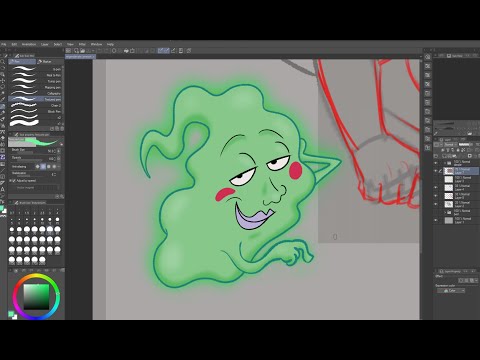The height and width of the screenshot is (360, 480).
Task: Adjust the layer opacity slider
Action: point(467,145)
